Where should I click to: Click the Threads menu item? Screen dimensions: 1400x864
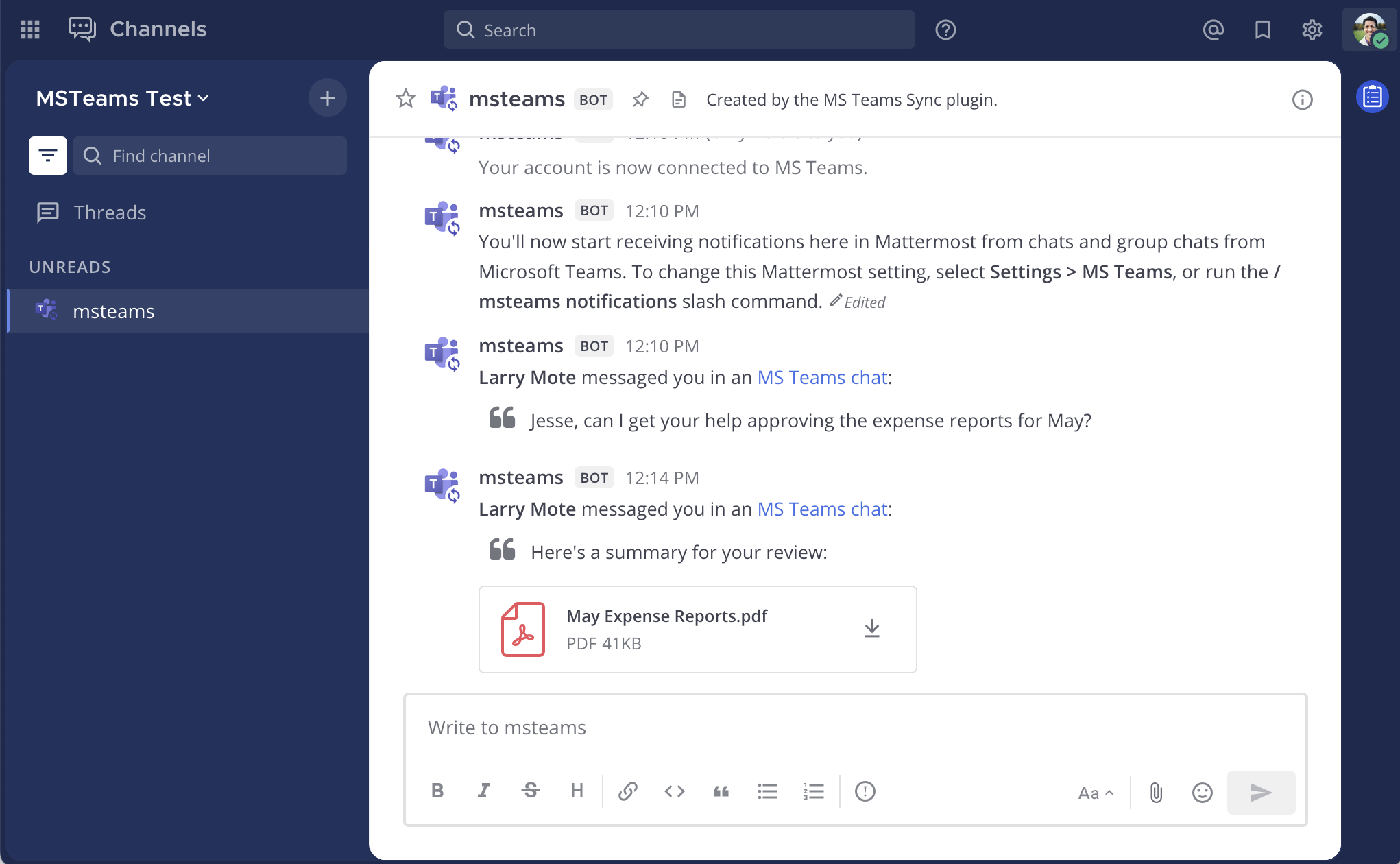tap(110, 211)
